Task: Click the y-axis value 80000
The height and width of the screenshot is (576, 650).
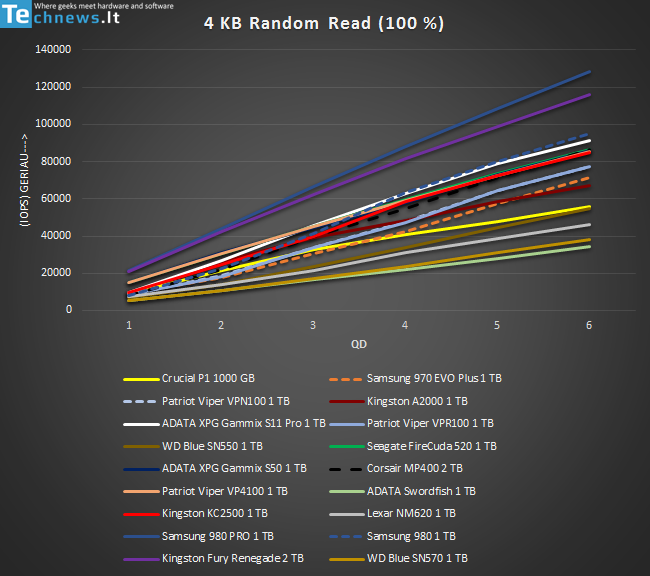Action: (x=56, y=161)
